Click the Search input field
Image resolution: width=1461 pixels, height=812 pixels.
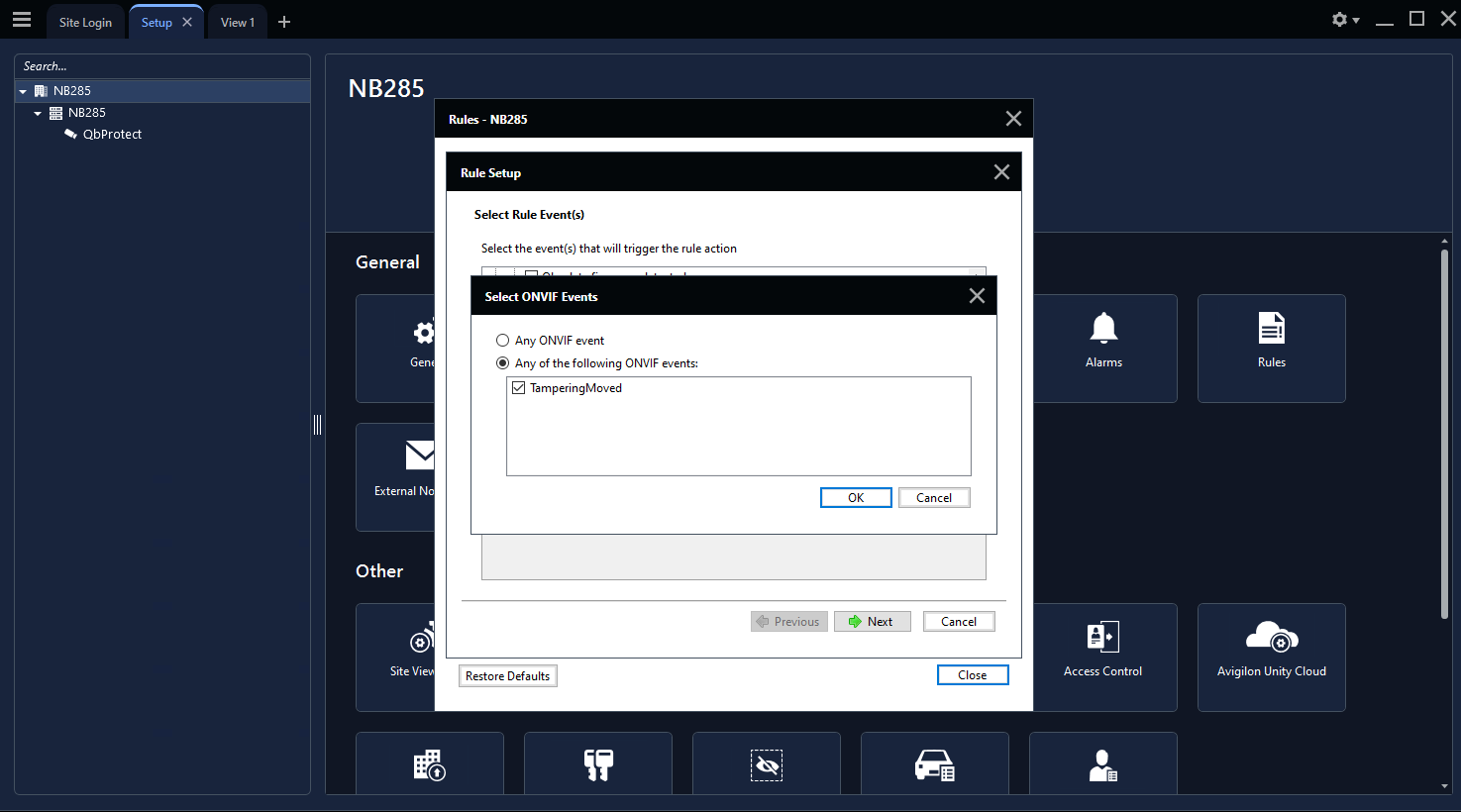click(162, 66)
